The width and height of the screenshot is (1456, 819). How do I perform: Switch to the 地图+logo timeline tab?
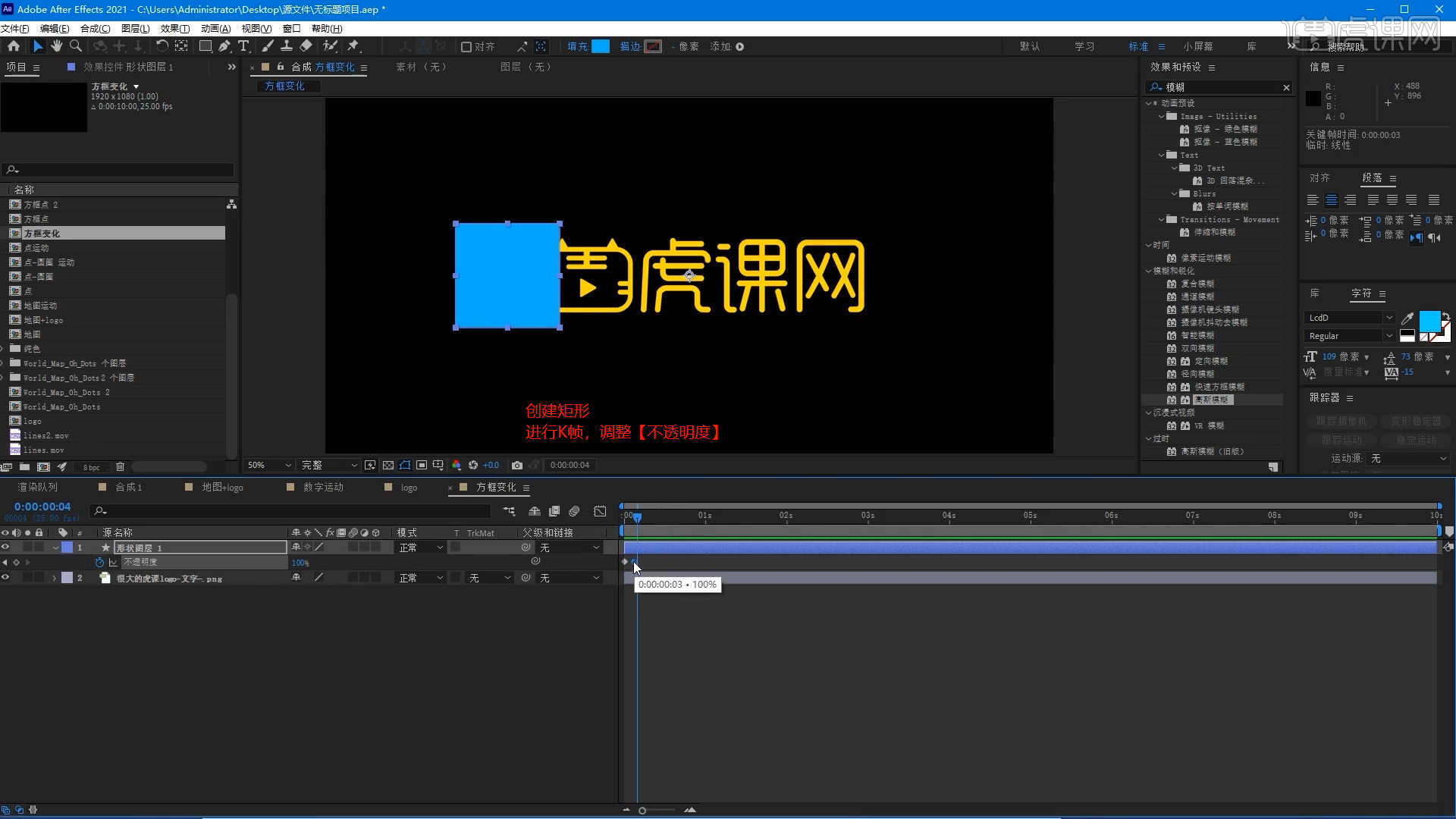221,488
